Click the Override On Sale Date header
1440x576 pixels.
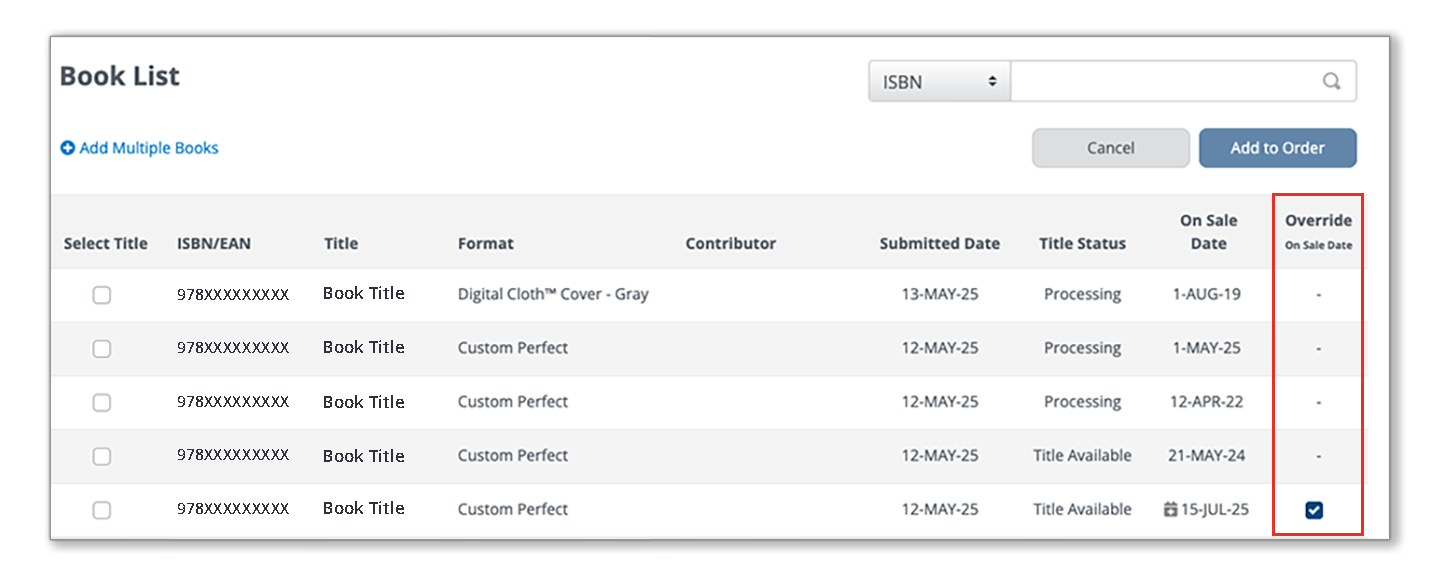point(1318,232)
